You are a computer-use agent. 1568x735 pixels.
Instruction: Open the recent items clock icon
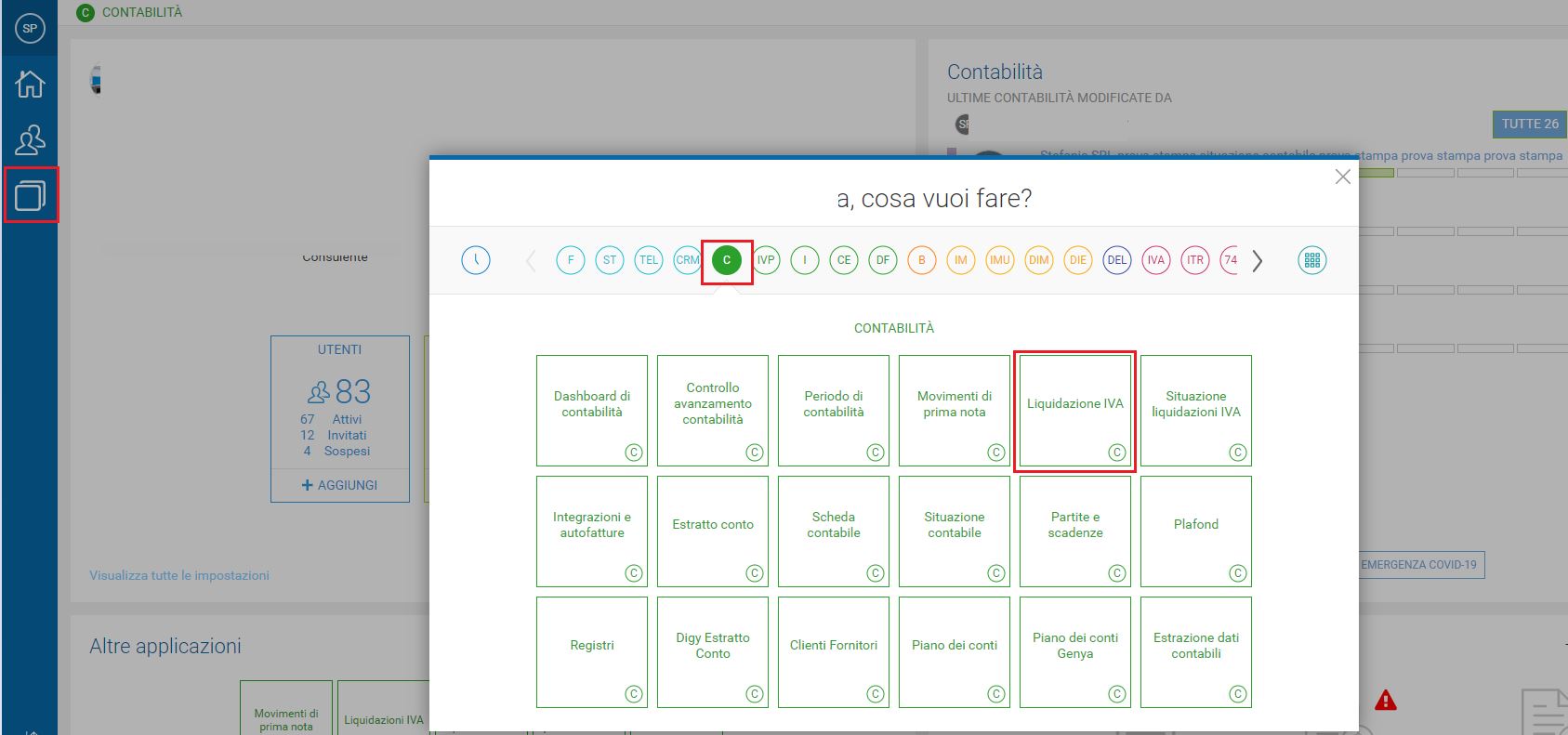[x=476, y=260]
